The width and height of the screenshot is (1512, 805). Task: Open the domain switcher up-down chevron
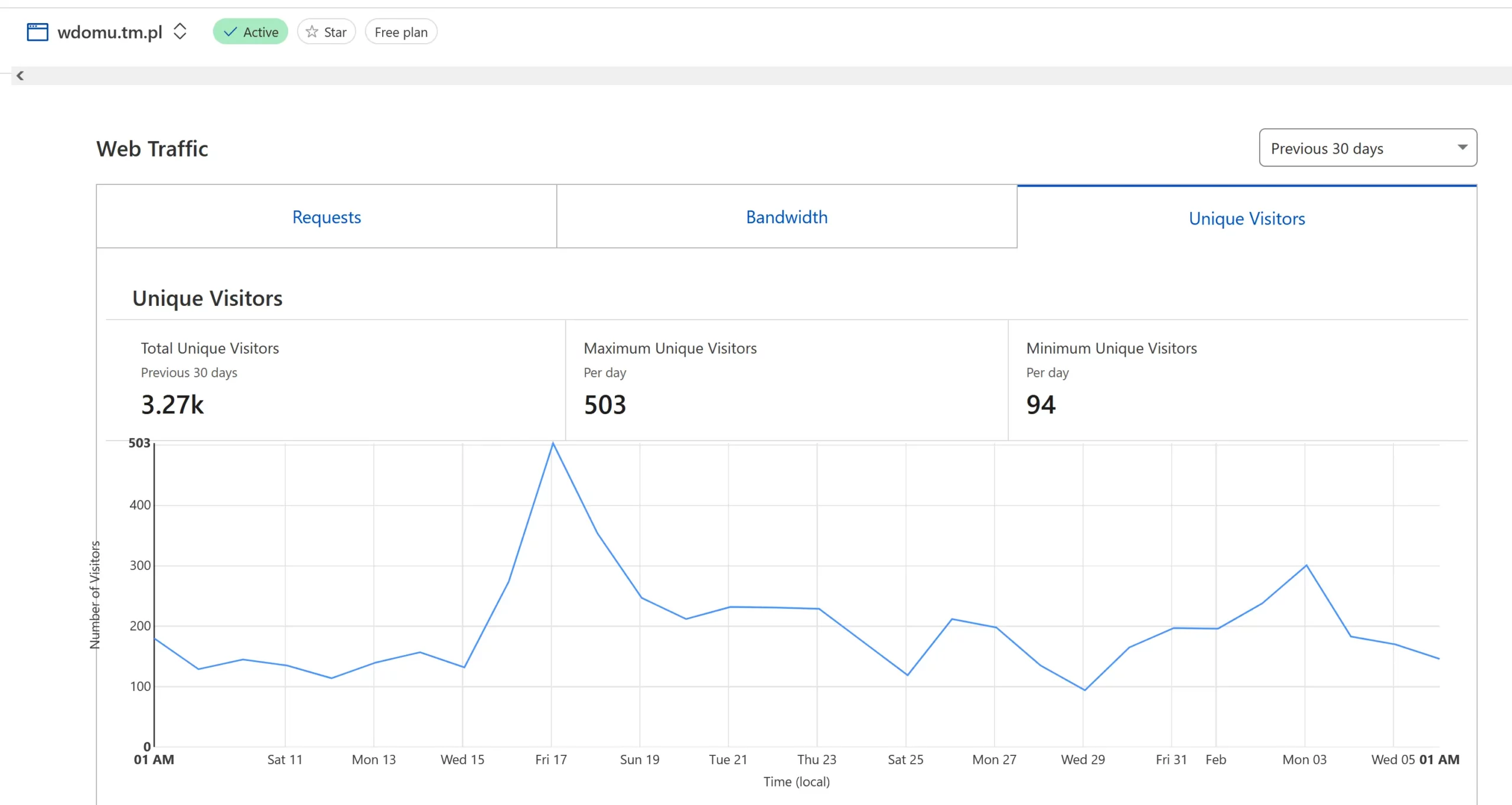coord(180,31)
